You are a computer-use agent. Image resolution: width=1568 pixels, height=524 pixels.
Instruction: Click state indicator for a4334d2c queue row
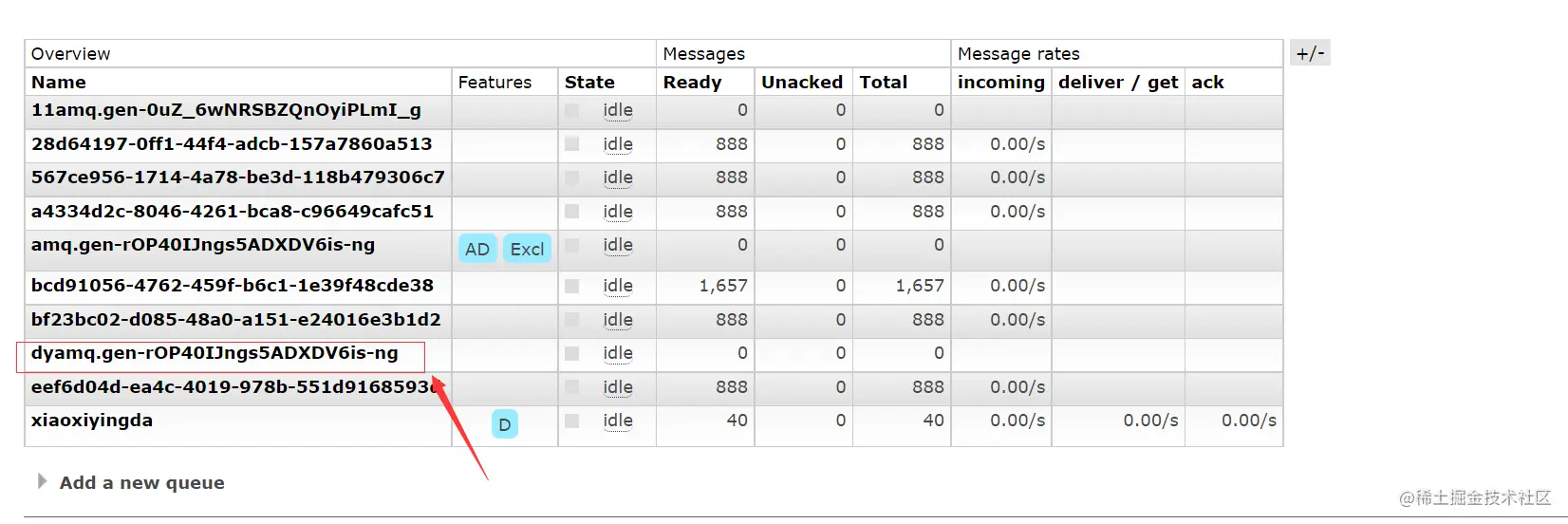(571, 212)
